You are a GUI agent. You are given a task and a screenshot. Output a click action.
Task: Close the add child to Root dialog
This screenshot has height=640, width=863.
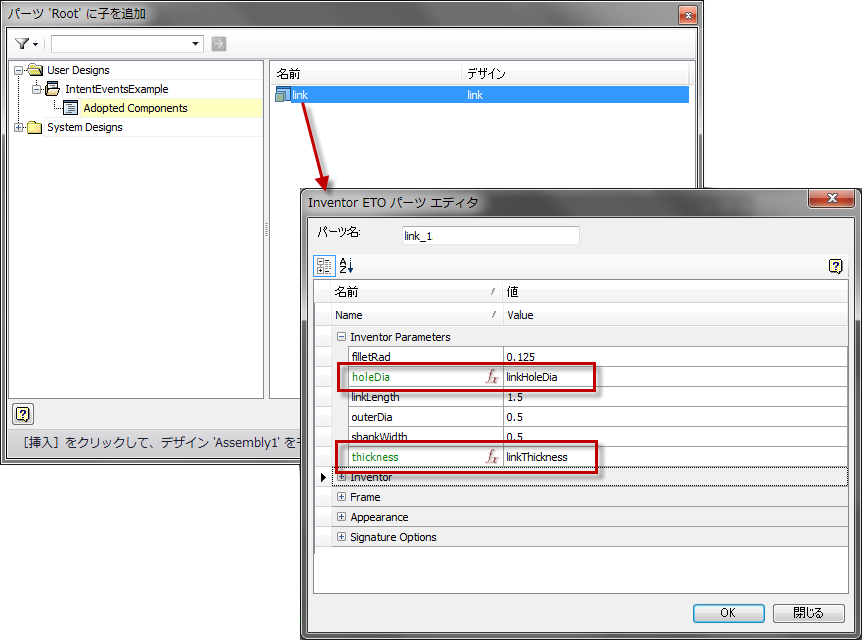click(x=688, y=15)
